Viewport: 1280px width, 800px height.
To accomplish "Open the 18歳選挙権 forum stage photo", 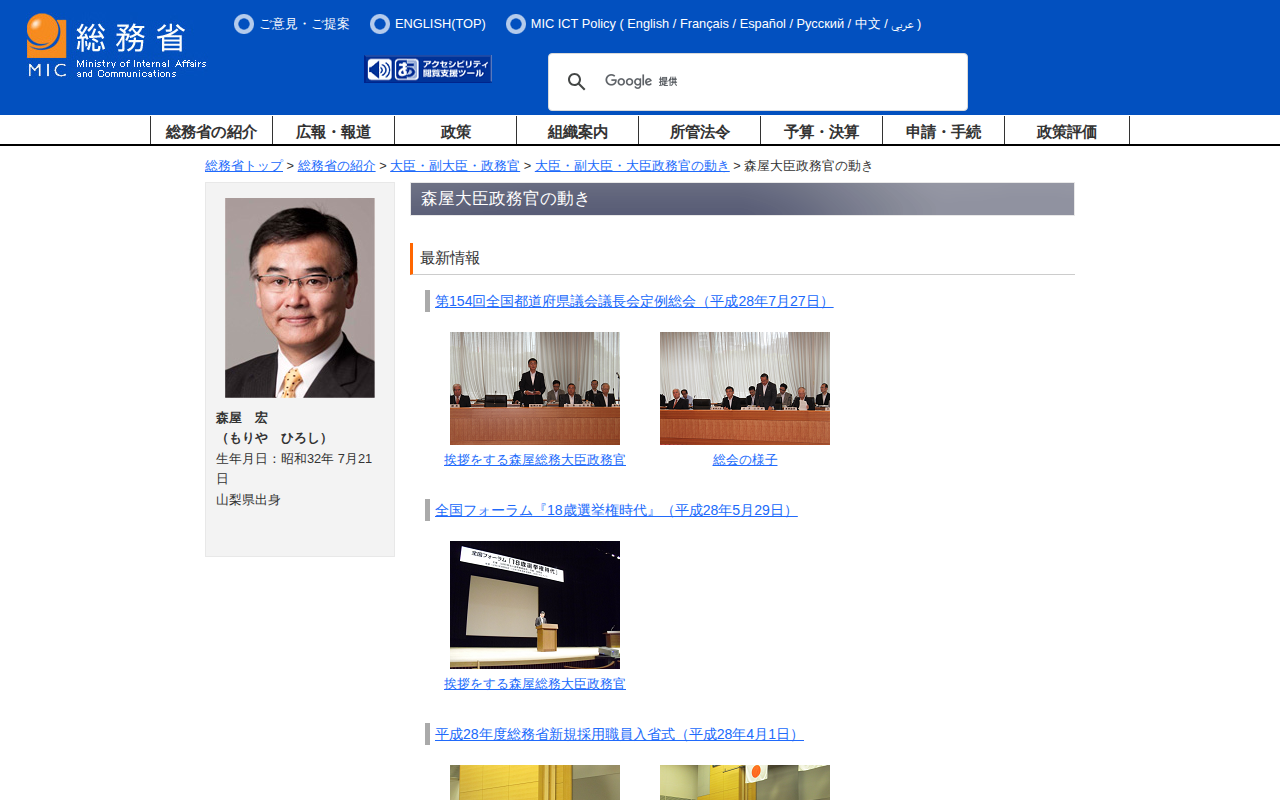I will click(x=535, y=605).
